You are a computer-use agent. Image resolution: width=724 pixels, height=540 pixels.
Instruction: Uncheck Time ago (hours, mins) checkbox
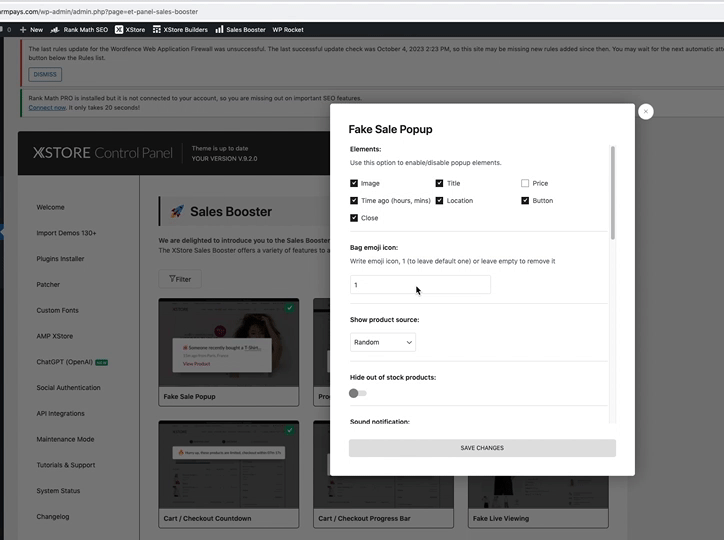click(x=354, y=200)
